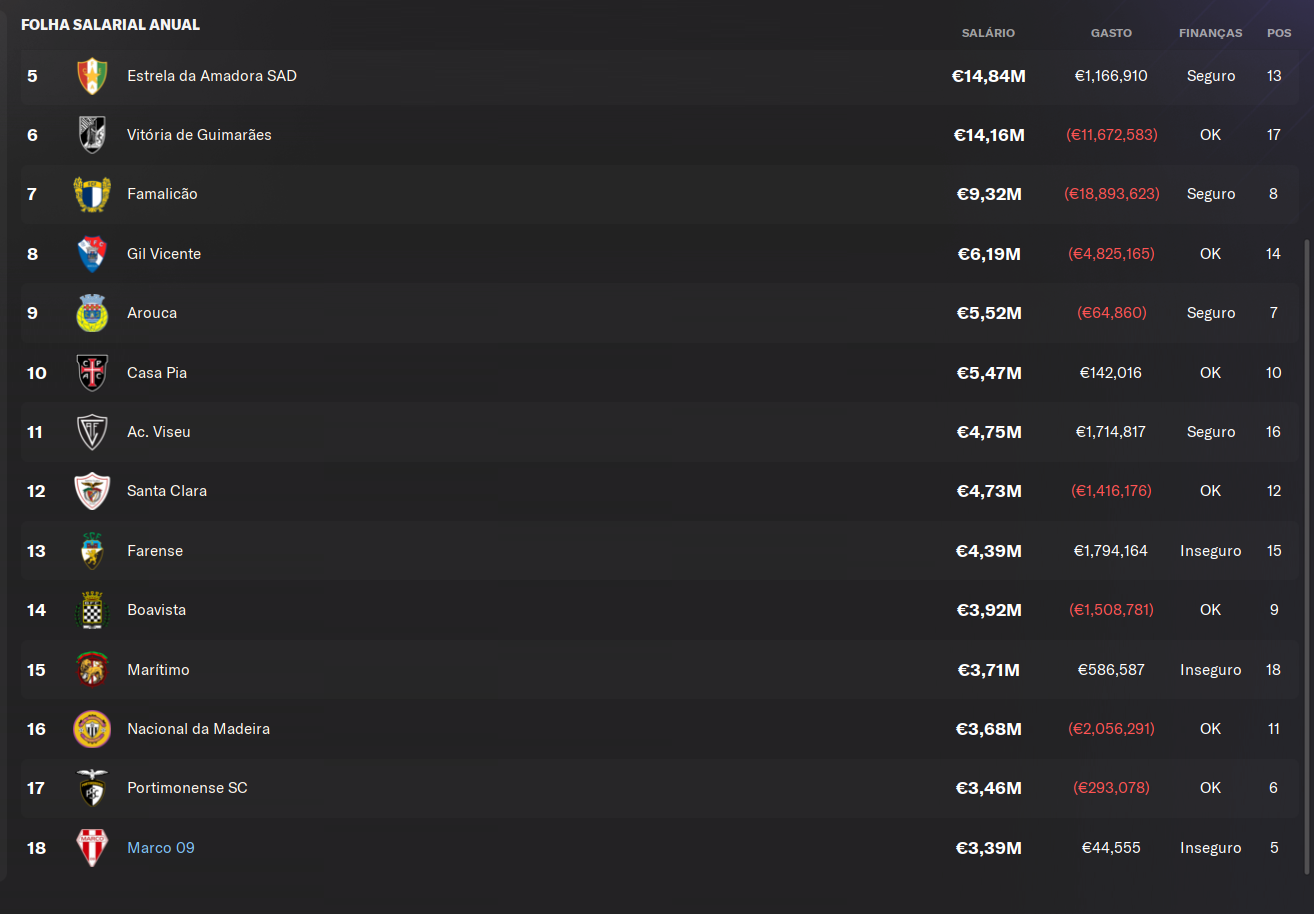The width and height of the screenshot is (1314, 914).
Task: Click the Farense club crest
Action: click(92, 551)
